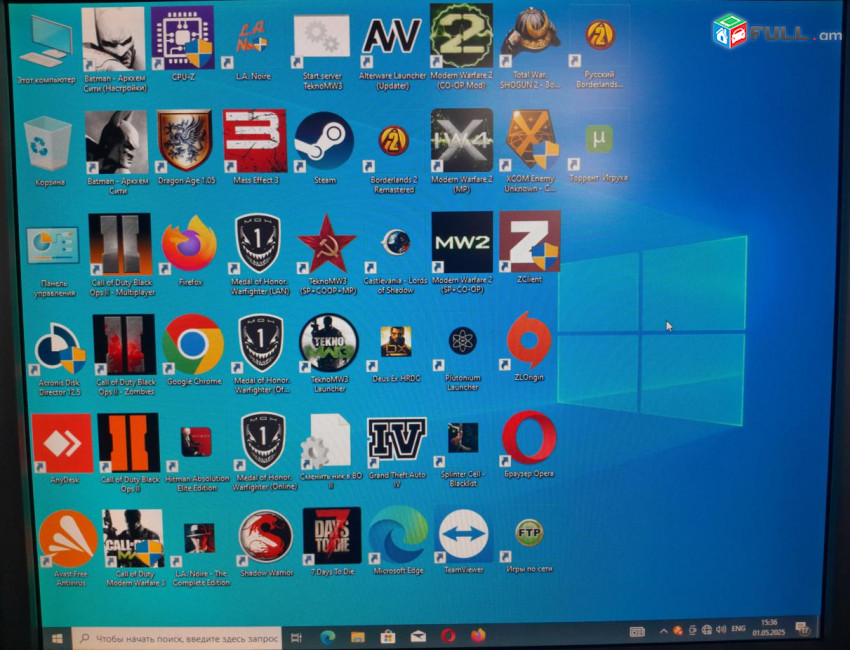Open Microsoft Store taskbar icon
Image resolution: width=850 pixels, height=650 pixels.
[x=388, y=636]
